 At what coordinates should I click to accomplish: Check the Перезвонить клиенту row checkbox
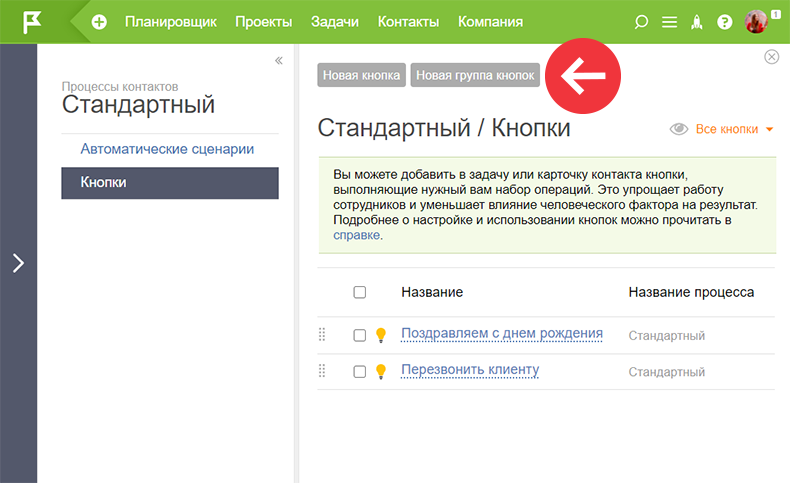[360, 372]
